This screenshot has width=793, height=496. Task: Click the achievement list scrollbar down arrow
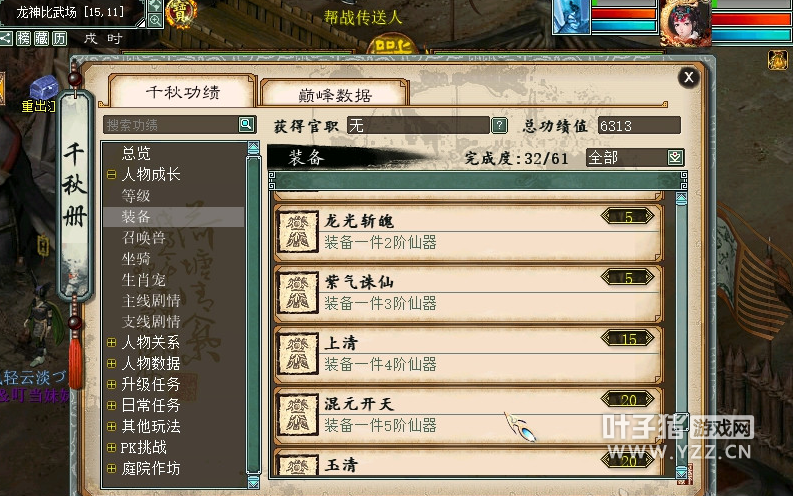pyautogui.click(x=681, y=472)
